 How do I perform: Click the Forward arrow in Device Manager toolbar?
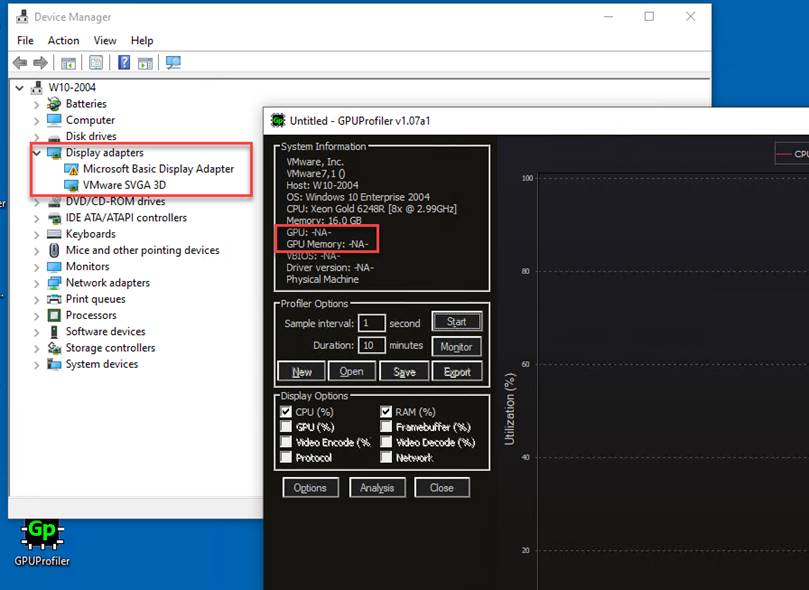click(40, 63)
